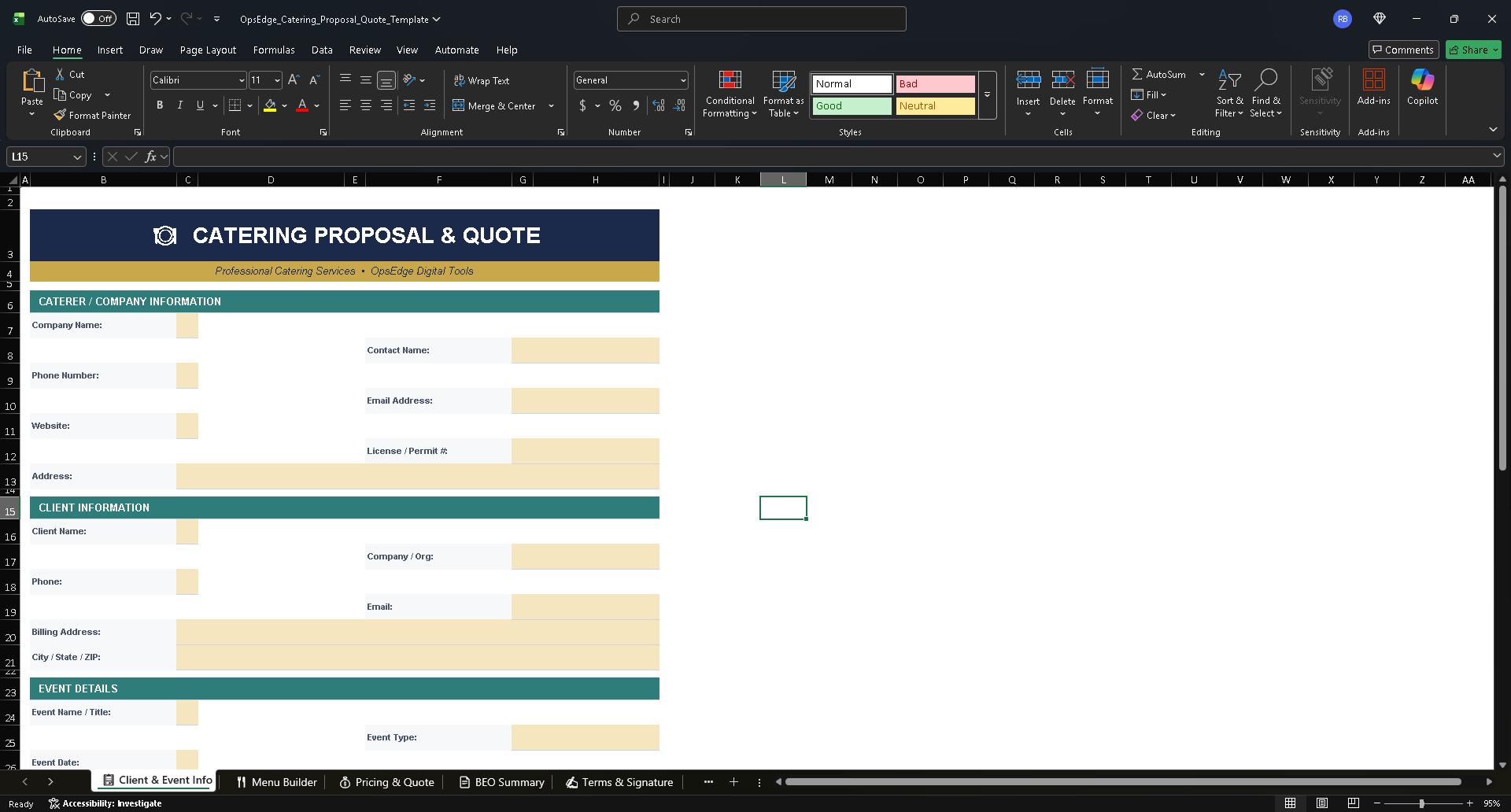Expand the cell Styles gallery
This screenshot has height=812, width=1511.
[987, 94]
